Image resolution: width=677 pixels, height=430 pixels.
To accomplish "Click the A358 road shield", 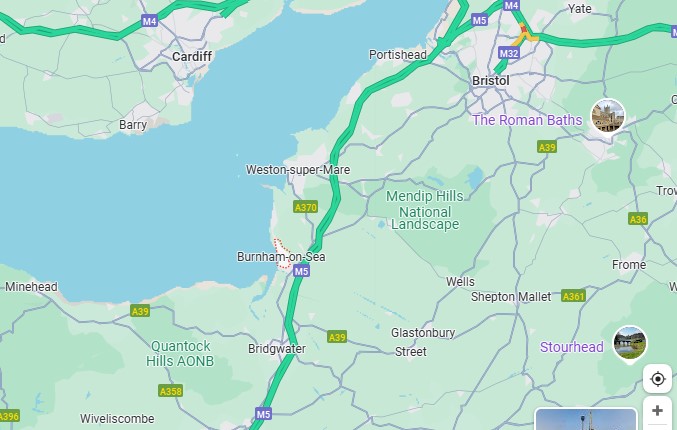I will click(171, 391).
